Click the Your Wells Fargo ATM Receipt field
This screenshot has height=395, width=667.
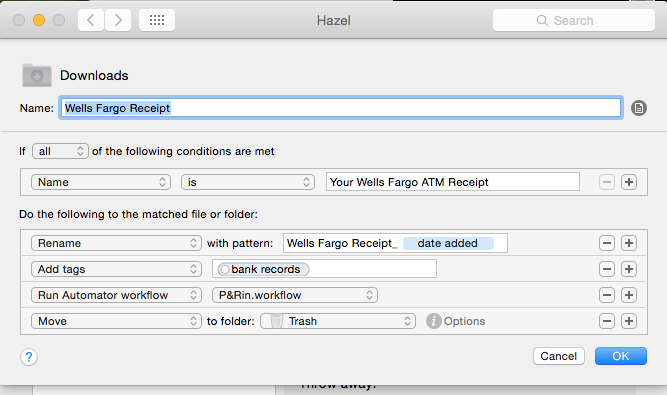click(453, 182)
